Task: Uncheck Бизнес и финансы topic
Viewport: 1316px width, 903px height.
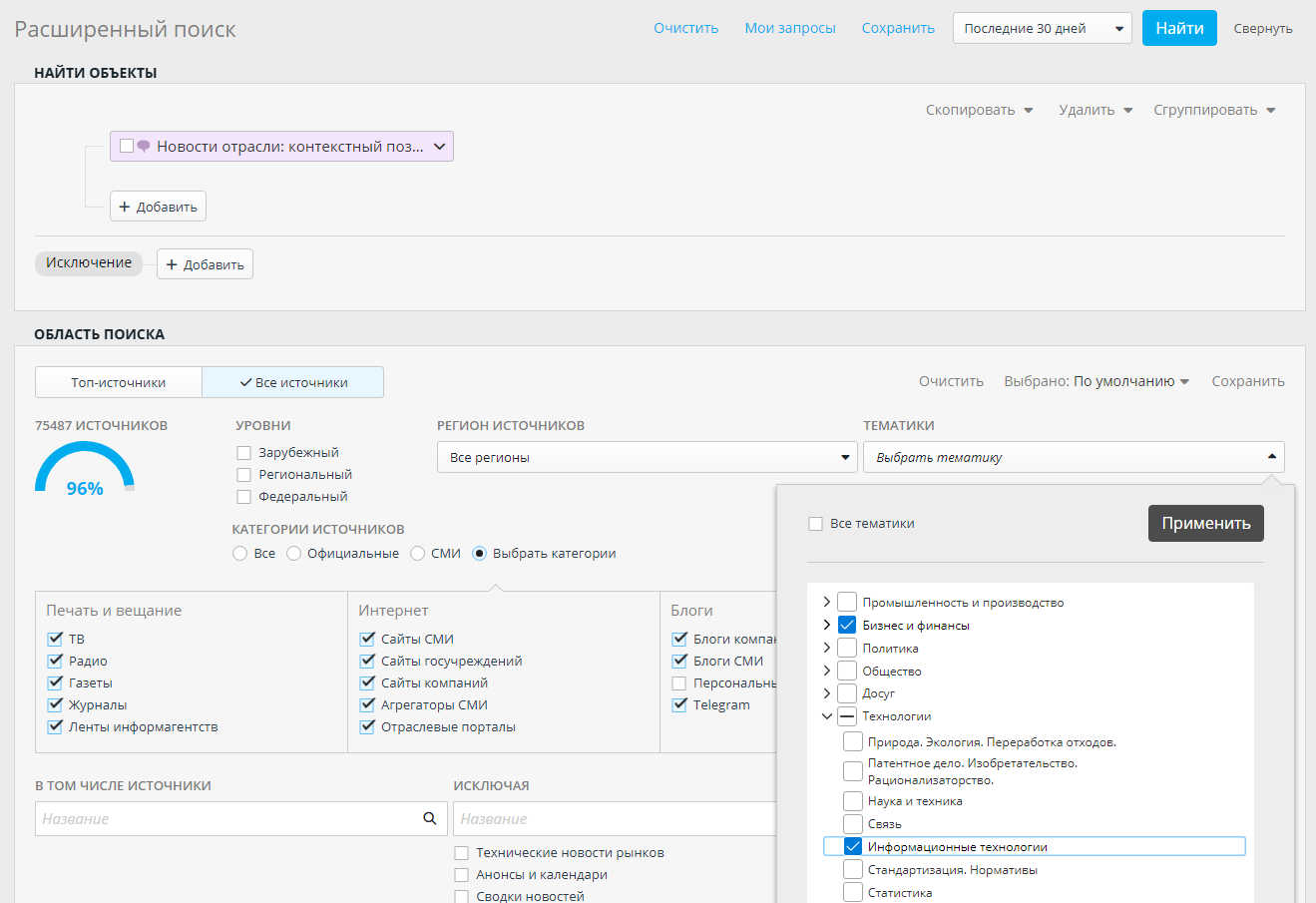Action: pyautogui.click(x=847, y=625)
